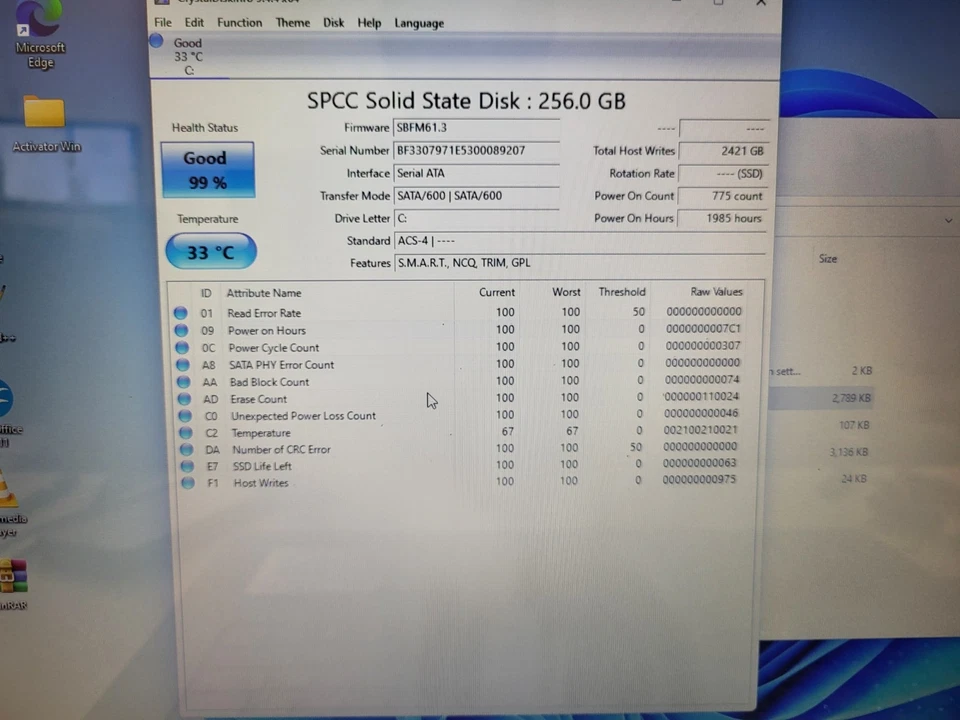The width and height of the screenshot is (960, 720).
Task: Click the Rotation Rate value
Action: (x=723, y=174)
